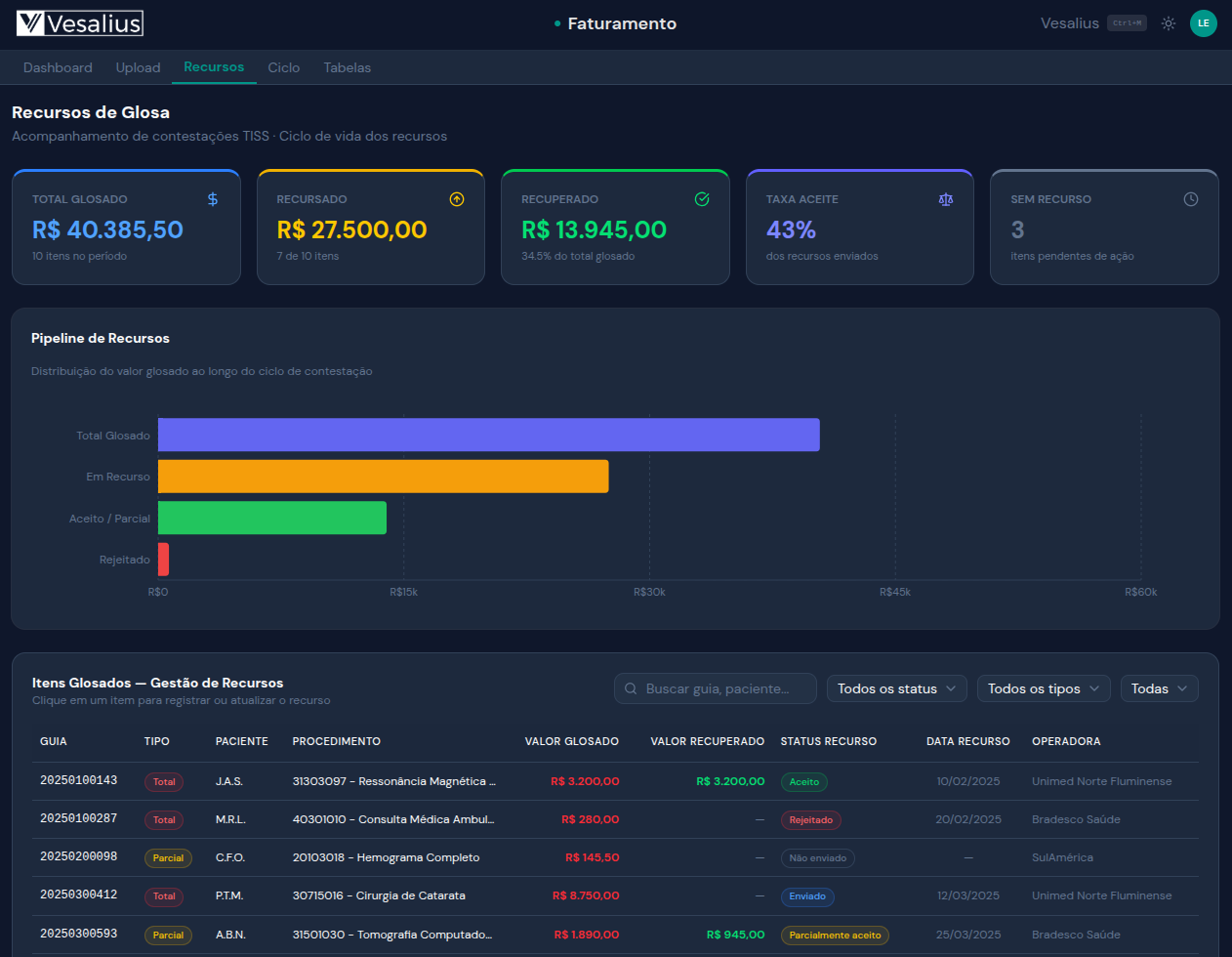Image resolution: width=1232 pixels, height=957 pixels.
Task: Expand the 'Todos os tipos' dropdown
Action: coord(1043,688)
